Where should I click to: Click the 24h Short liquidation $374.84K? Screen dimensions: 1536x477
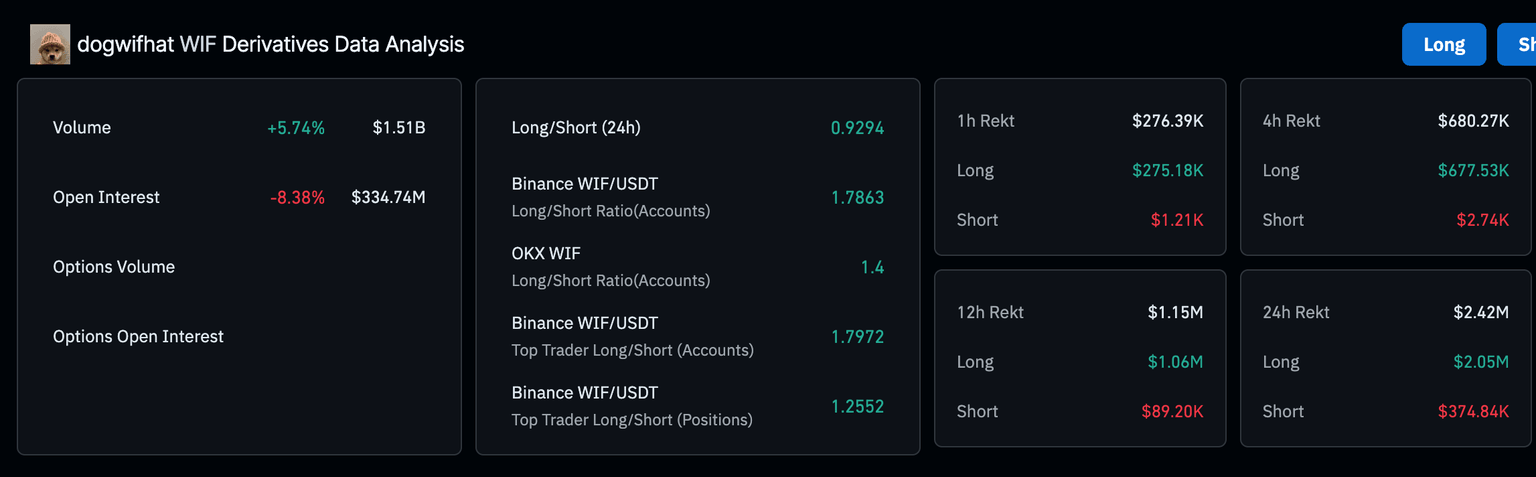pyautogui.click(x=1473, y=411)
